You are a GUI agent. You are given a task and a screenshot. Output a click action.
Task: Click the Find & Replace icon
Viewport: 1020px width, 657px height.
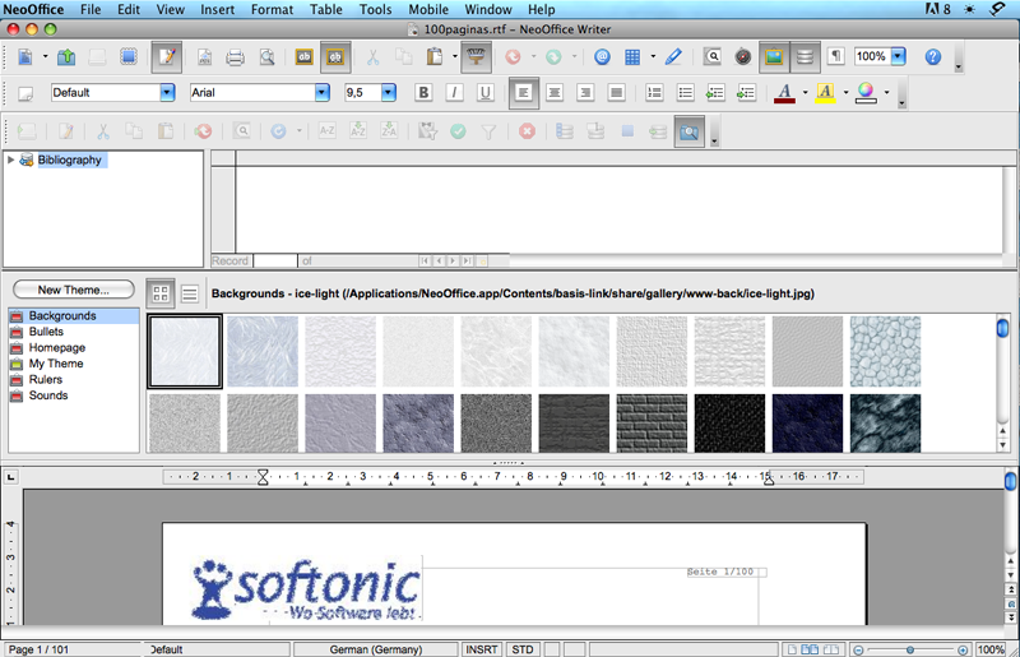pyautogui.click(x=712, y=57)
